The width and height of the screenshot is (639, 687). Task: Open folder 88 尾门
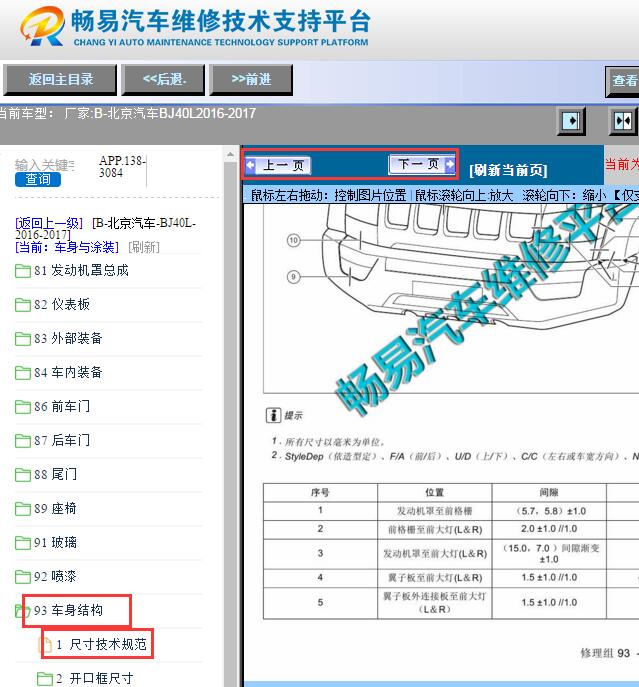(56, 474)
